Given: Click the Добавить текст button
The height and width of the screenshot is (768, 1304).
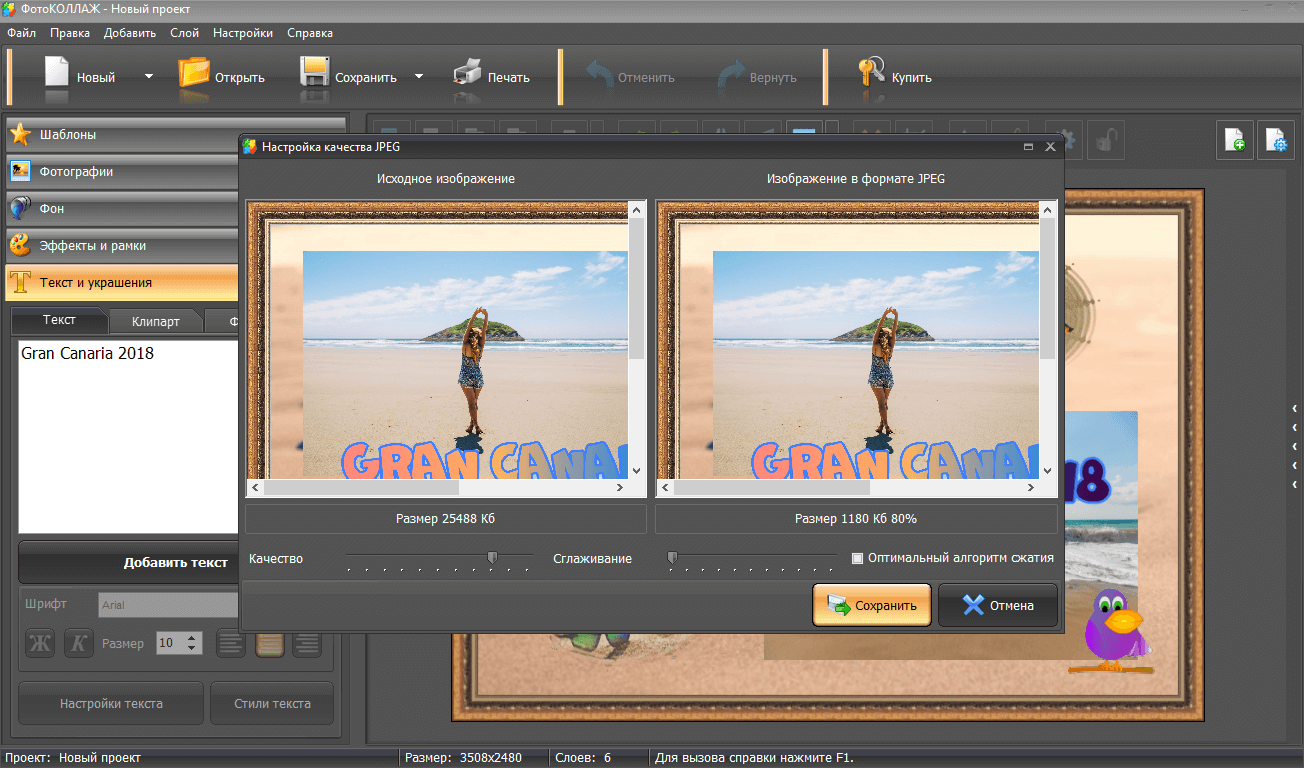Looking at the screenshot, I should click(x=129, y=562).
